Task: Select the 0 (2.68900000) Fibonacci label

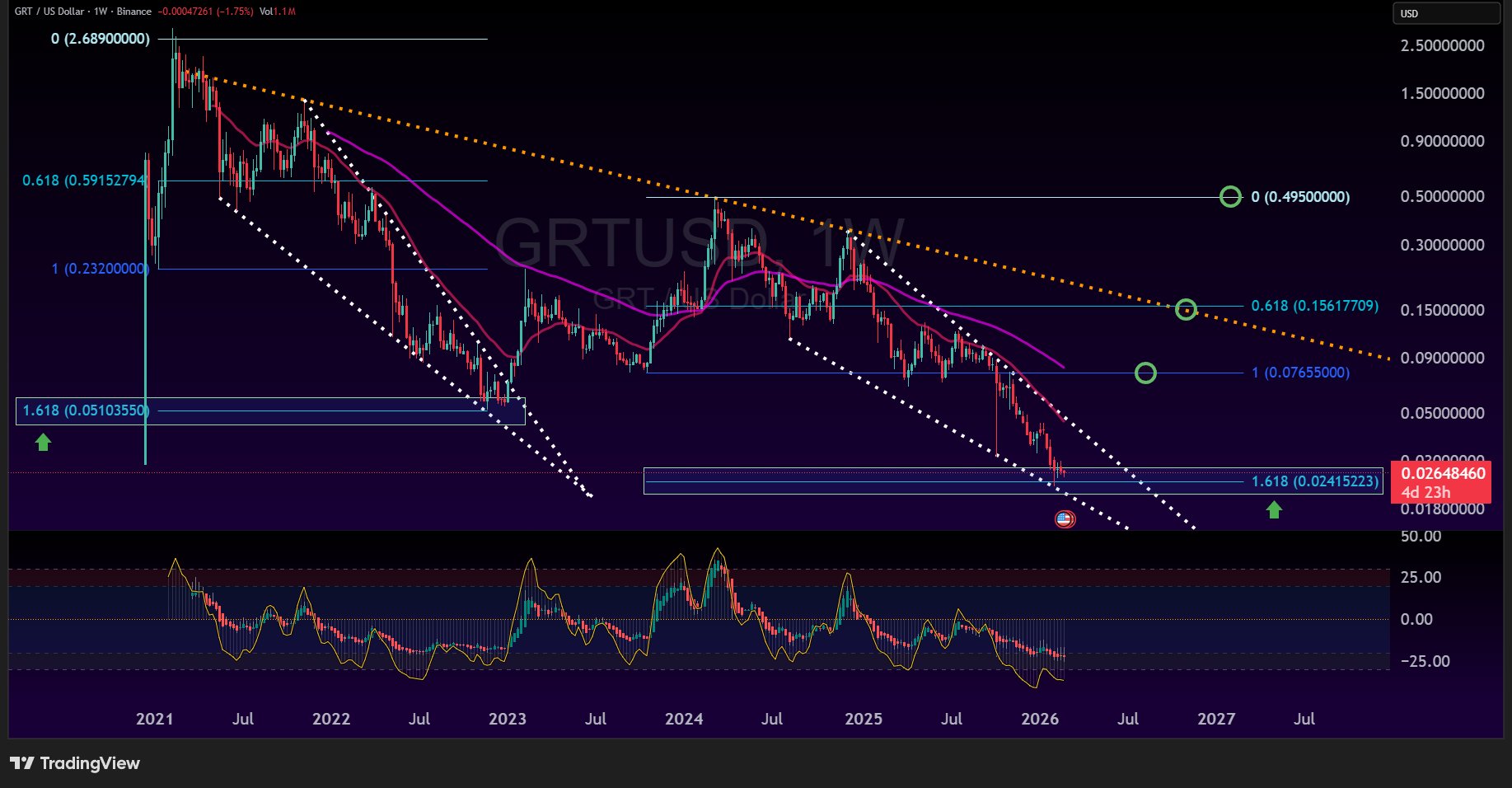Action: tap(101, 39)
